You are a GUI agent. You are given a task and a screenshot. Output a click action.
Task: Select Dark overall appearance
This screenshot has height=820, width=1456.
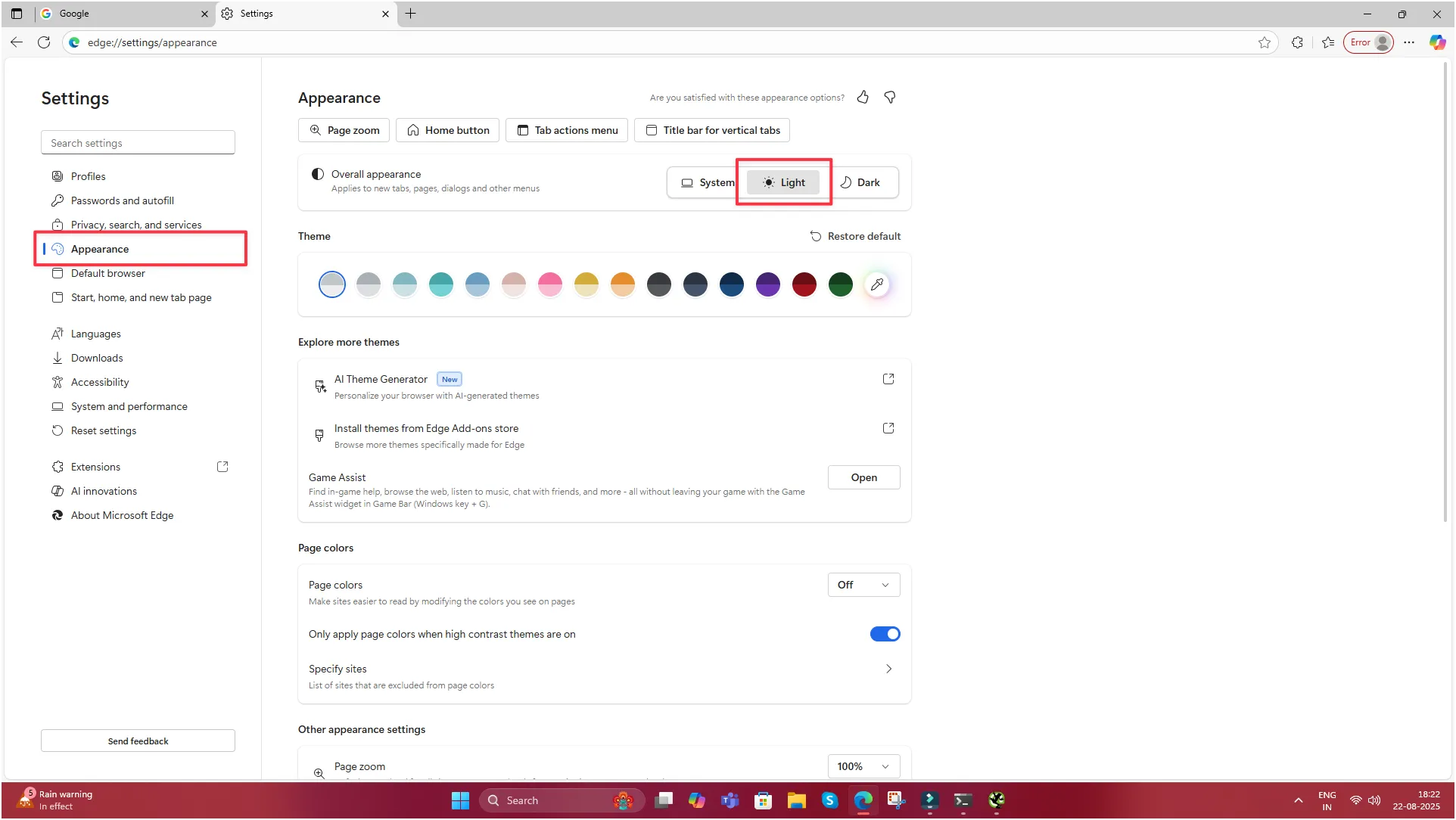860,182
